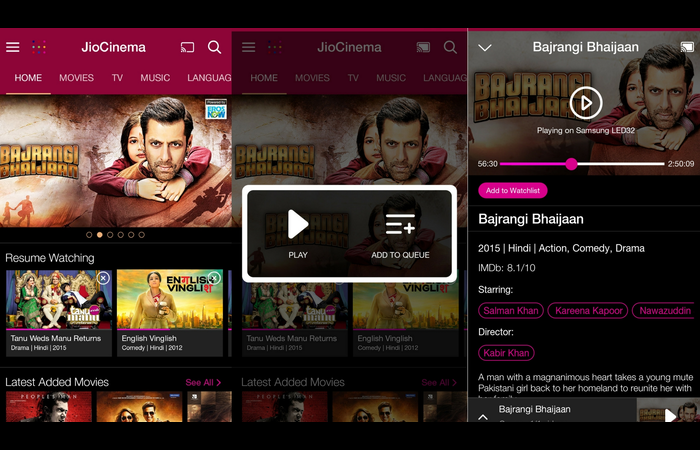Click total duration 2:50:09
Screen dimensions: 700x450
(681, 164)
